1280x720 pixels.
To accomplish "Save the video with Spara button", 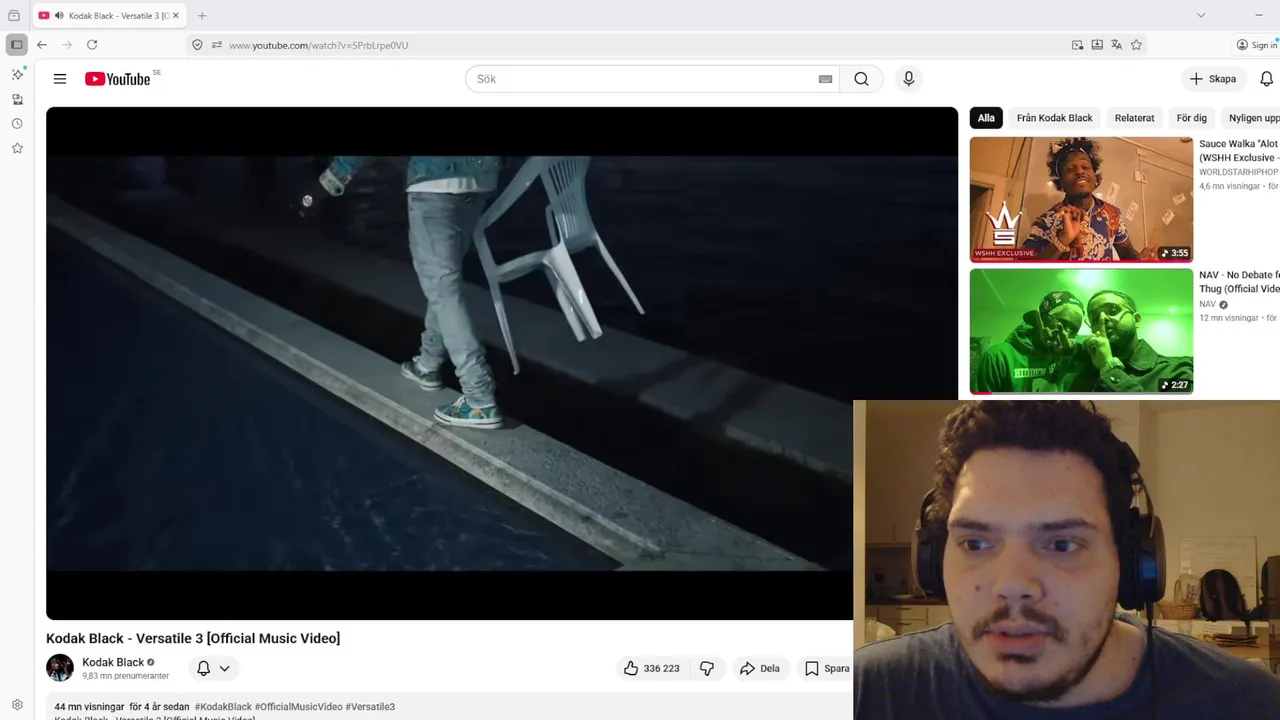I will 827,668.
